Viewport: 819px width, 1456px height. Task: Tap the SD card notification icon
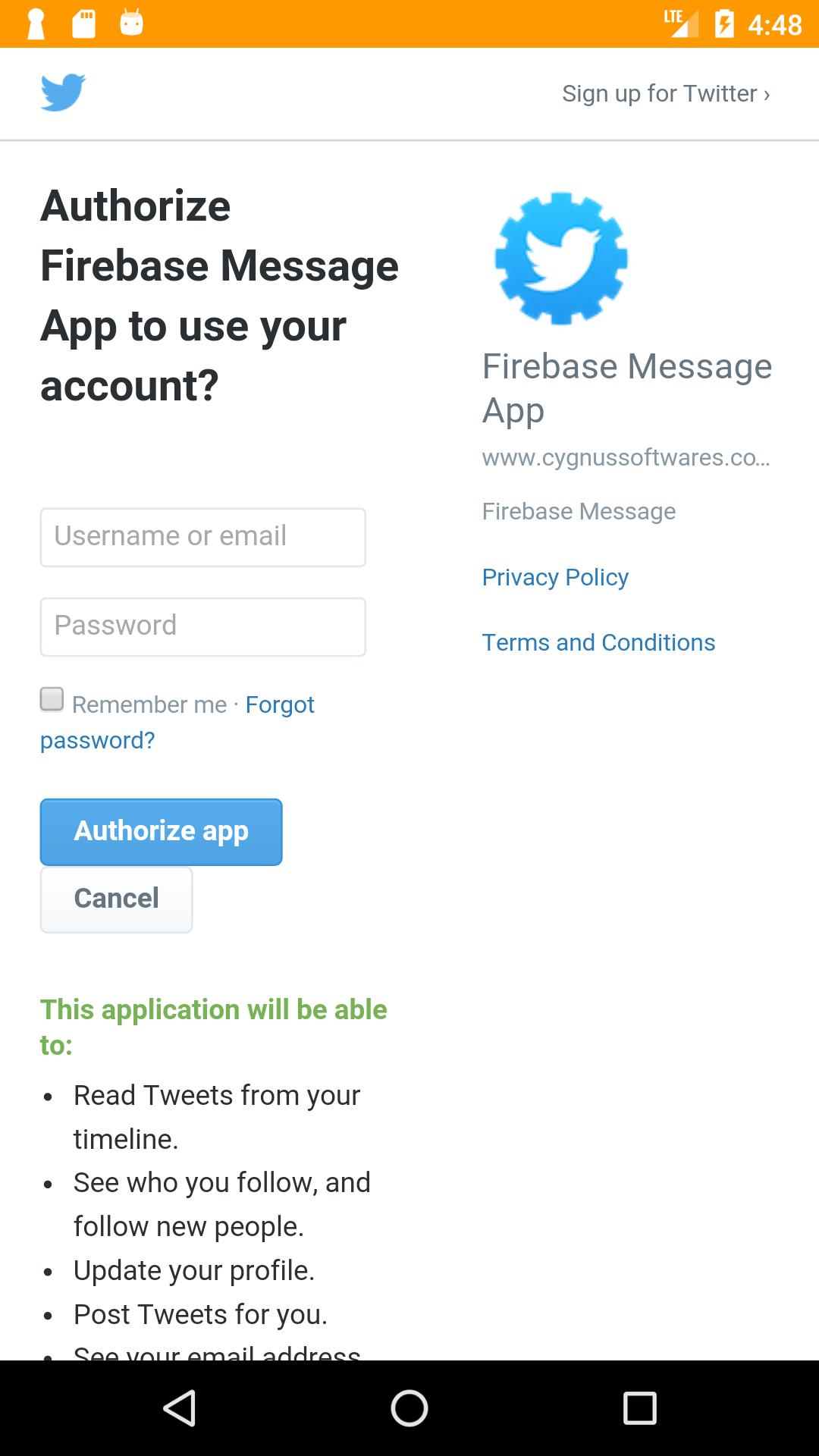(x=84, y=24)
